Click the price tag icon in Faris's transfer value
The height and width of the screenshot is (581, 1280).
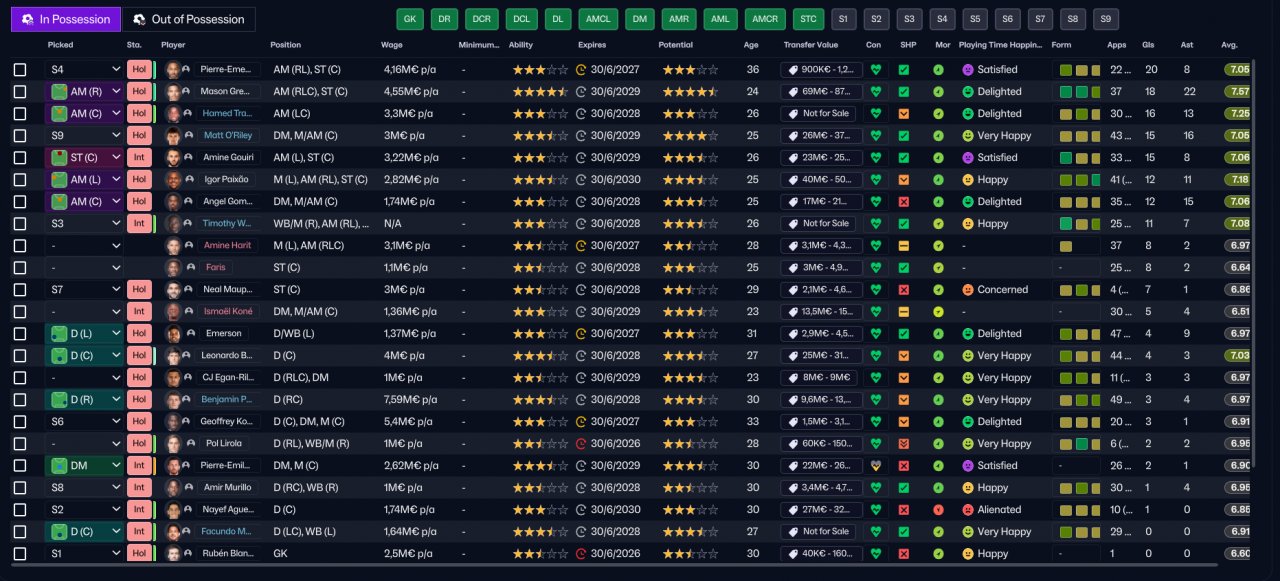click(791, 268)
